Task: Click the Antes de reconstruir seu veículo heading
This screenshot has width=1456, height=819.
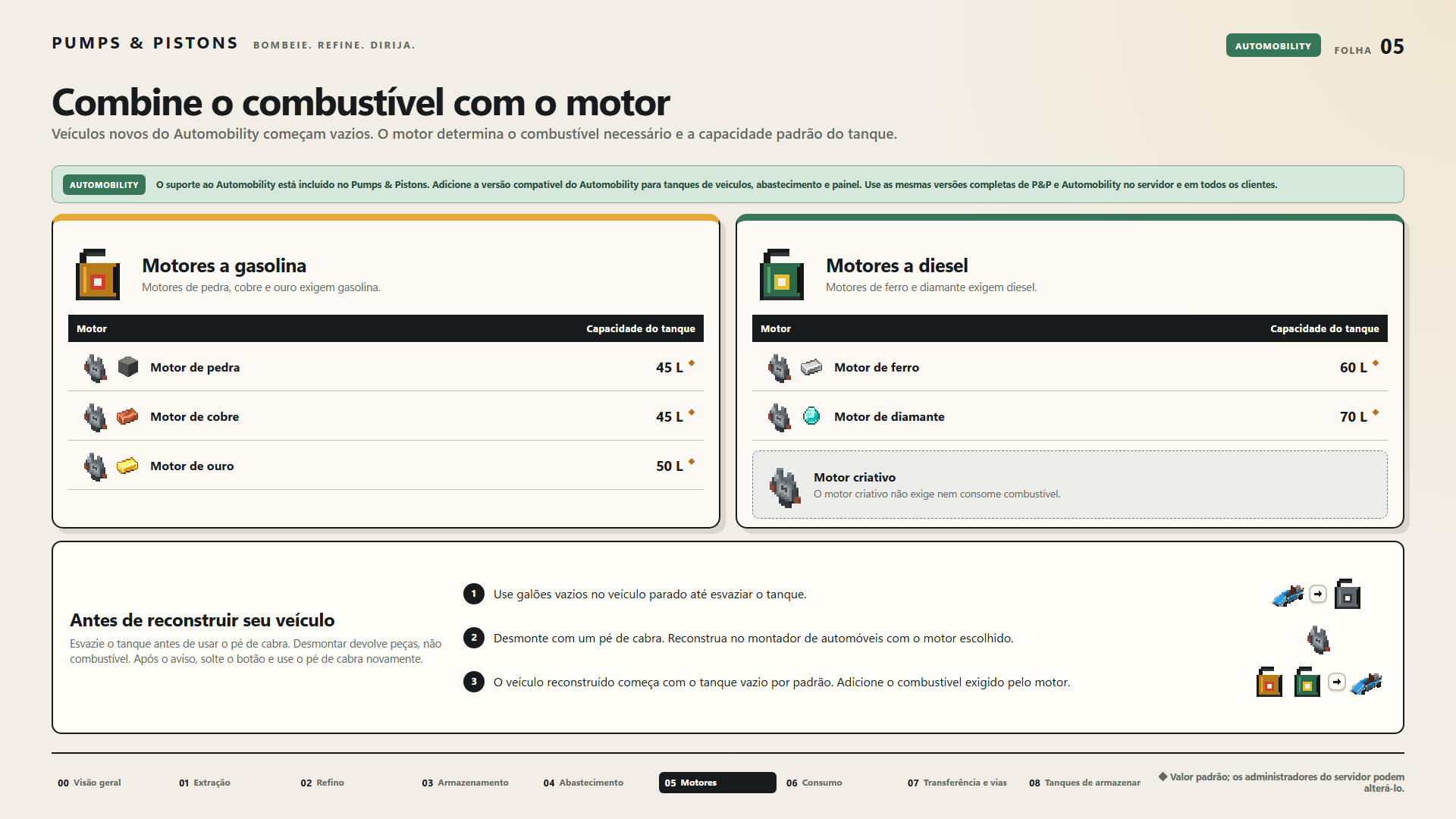Action: click(202, 620)
